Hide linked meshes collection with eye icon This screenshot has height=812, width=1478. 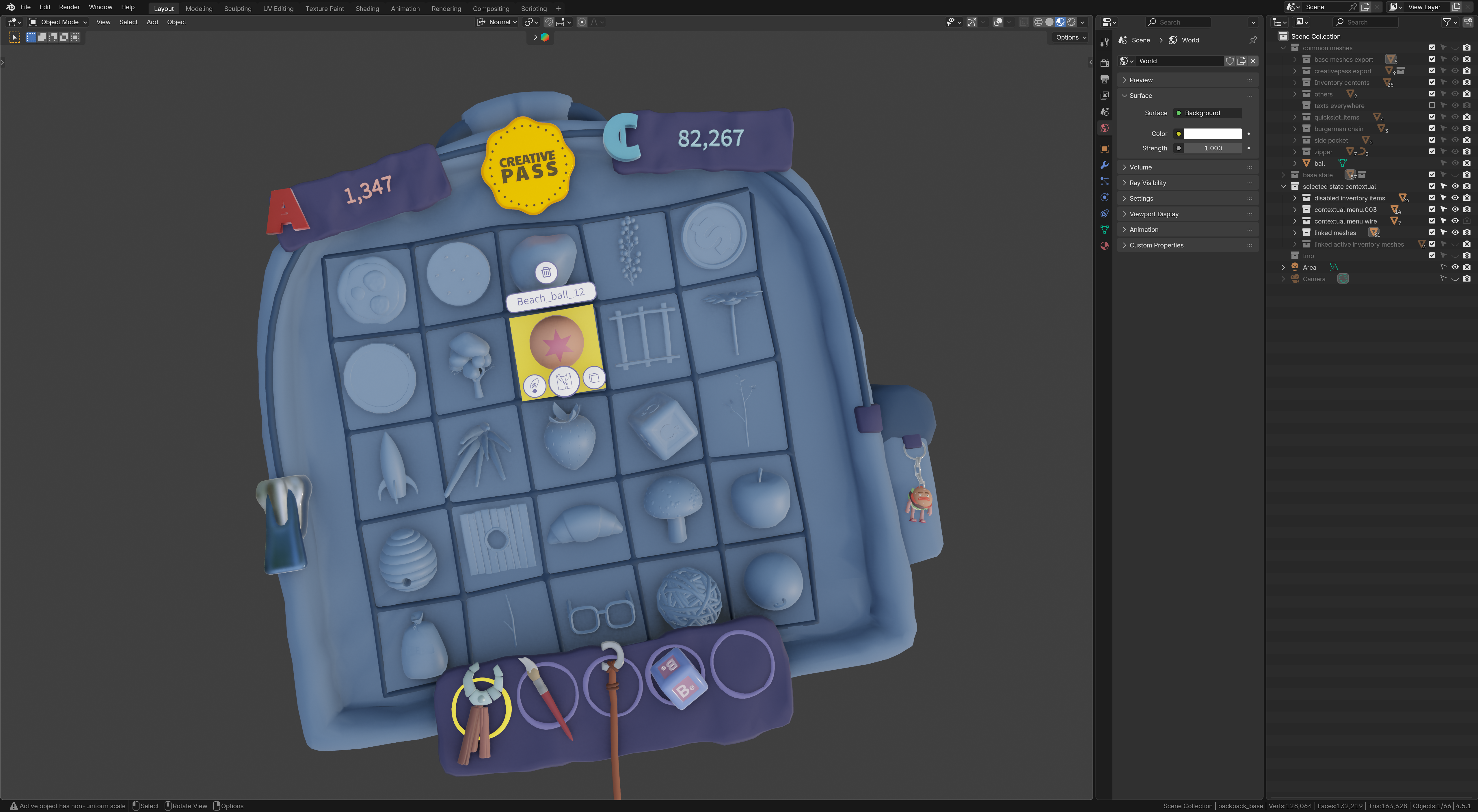1455,232
